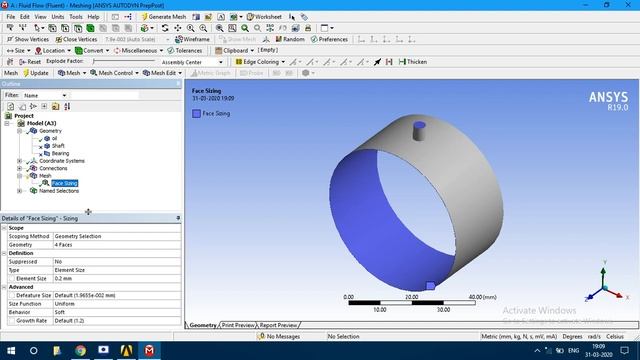The width and height of the screenshot is (640, 360).
Task: Collapse the Geometry tree node
Action: point(19,131)
